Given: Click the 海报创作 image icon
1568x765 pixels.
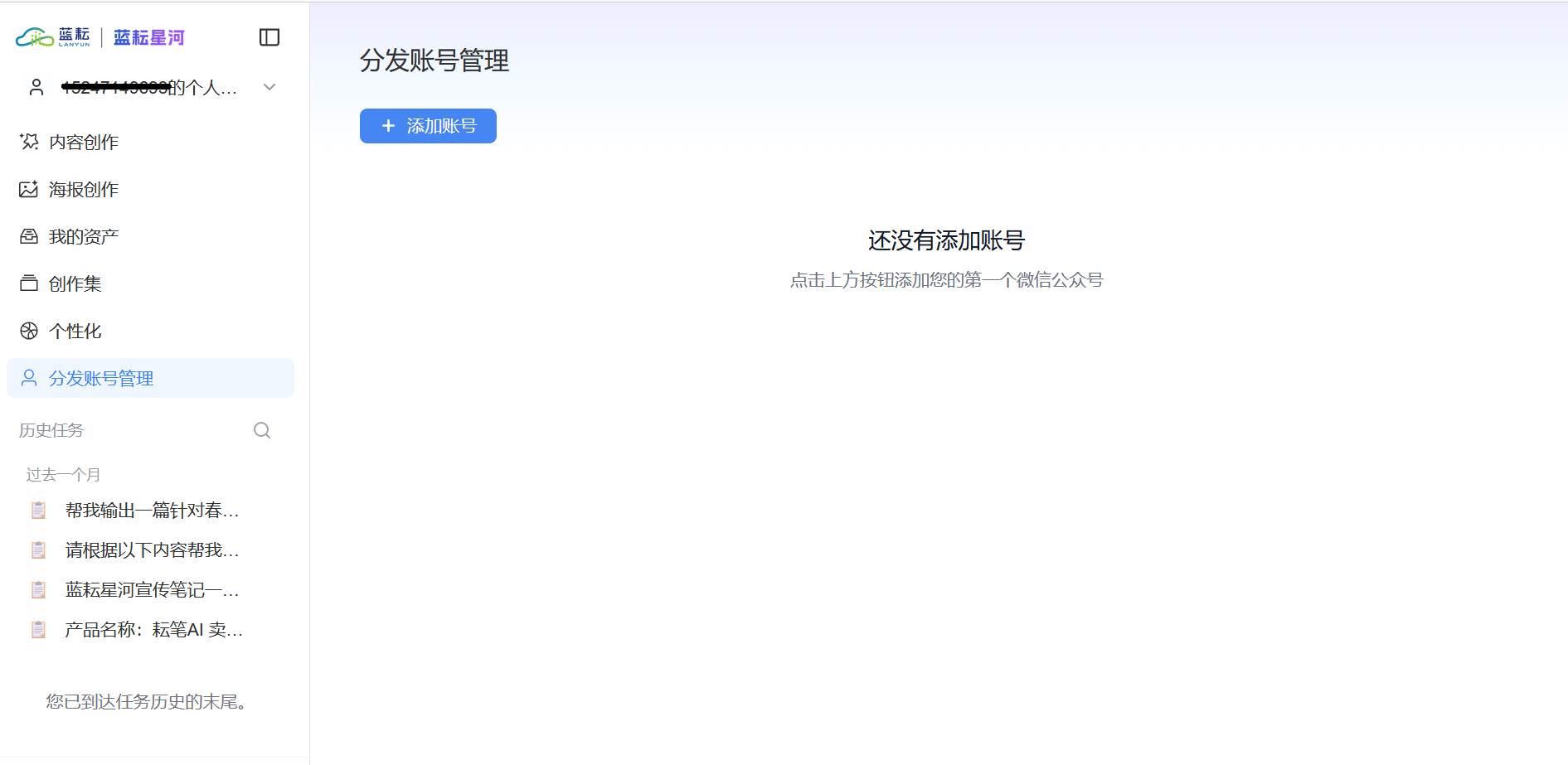Looking at the screenshot, I should click(29, 189).
